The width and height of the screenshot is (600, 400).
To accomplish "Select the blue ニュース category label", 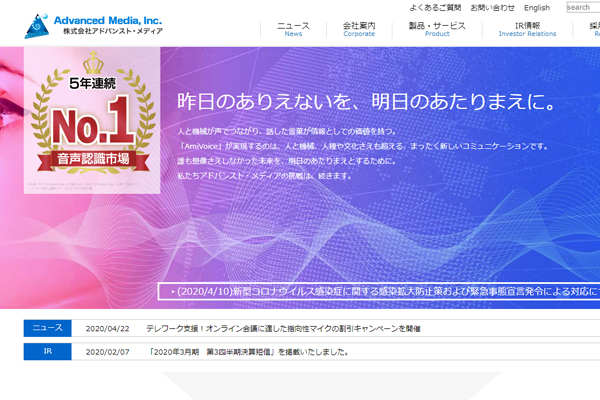I will (x=47, y=328).
